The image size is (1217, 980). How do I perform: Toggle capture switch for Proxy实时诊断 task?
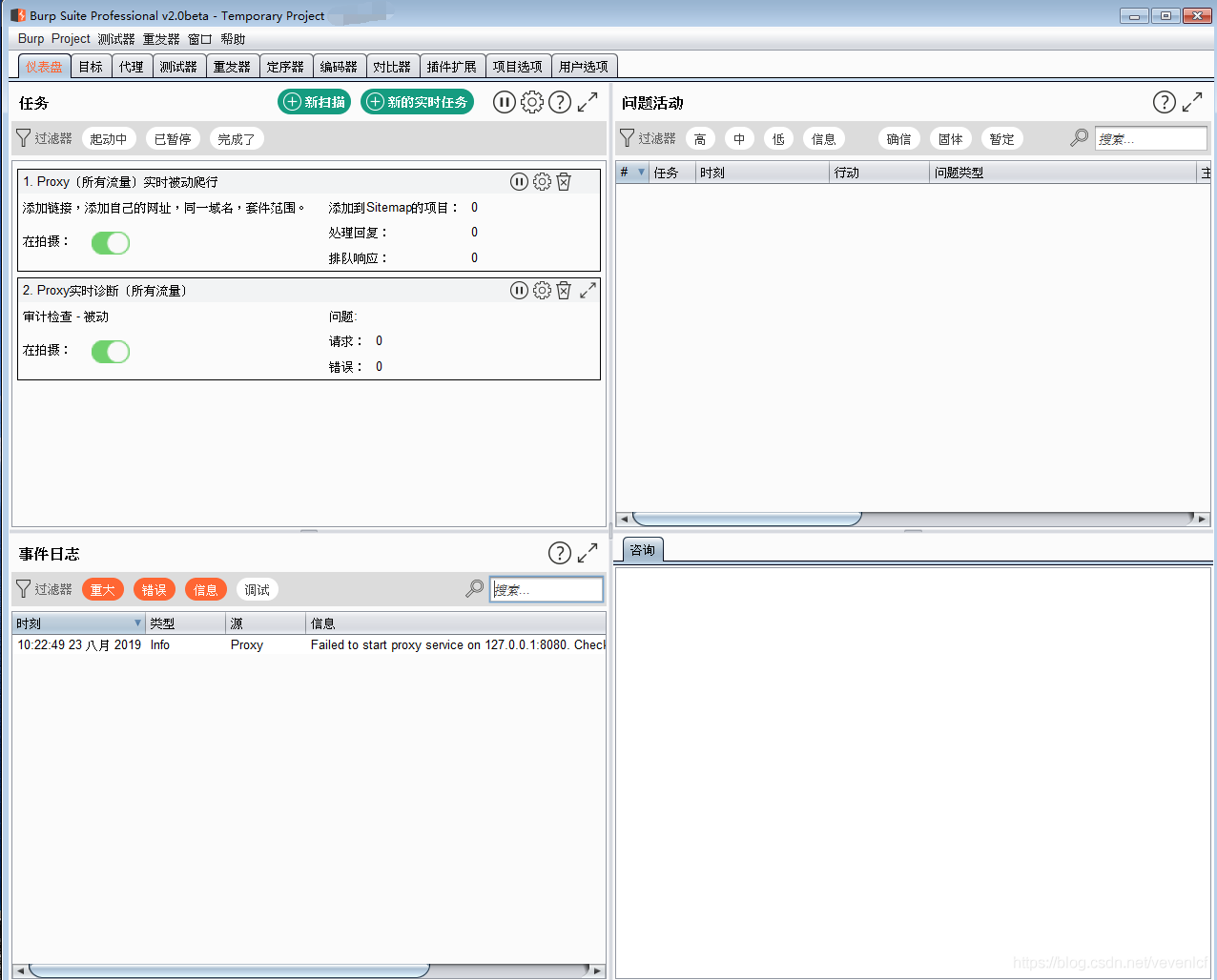click(111, 352)
